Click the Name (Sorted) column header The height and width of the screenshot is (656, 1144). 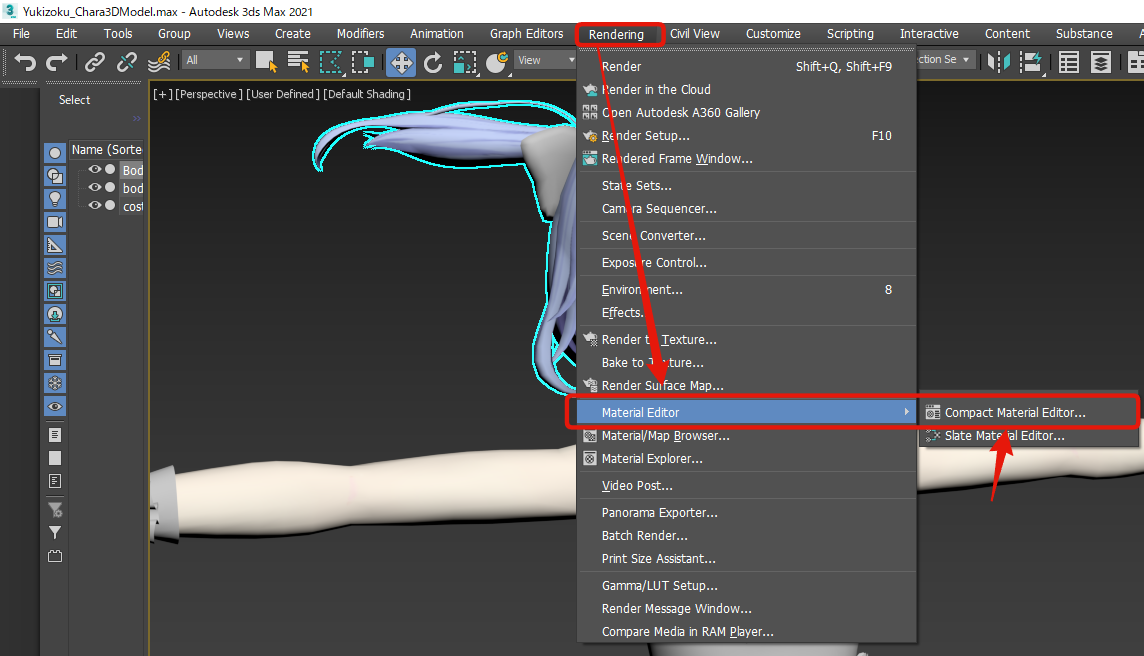(107, 150)
